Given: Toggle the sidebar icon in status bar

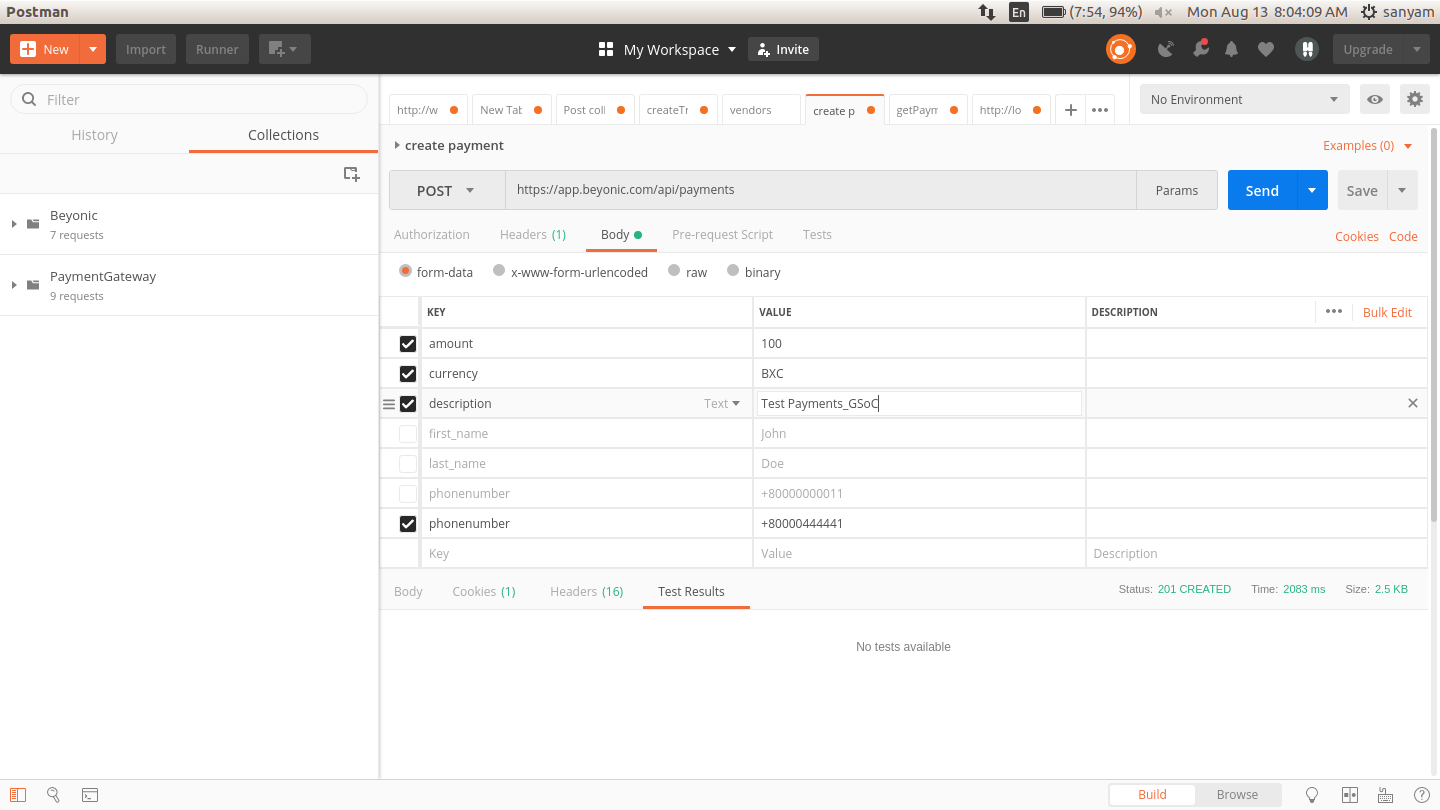Looking at the screenshot, I should [x=18, y=795].
